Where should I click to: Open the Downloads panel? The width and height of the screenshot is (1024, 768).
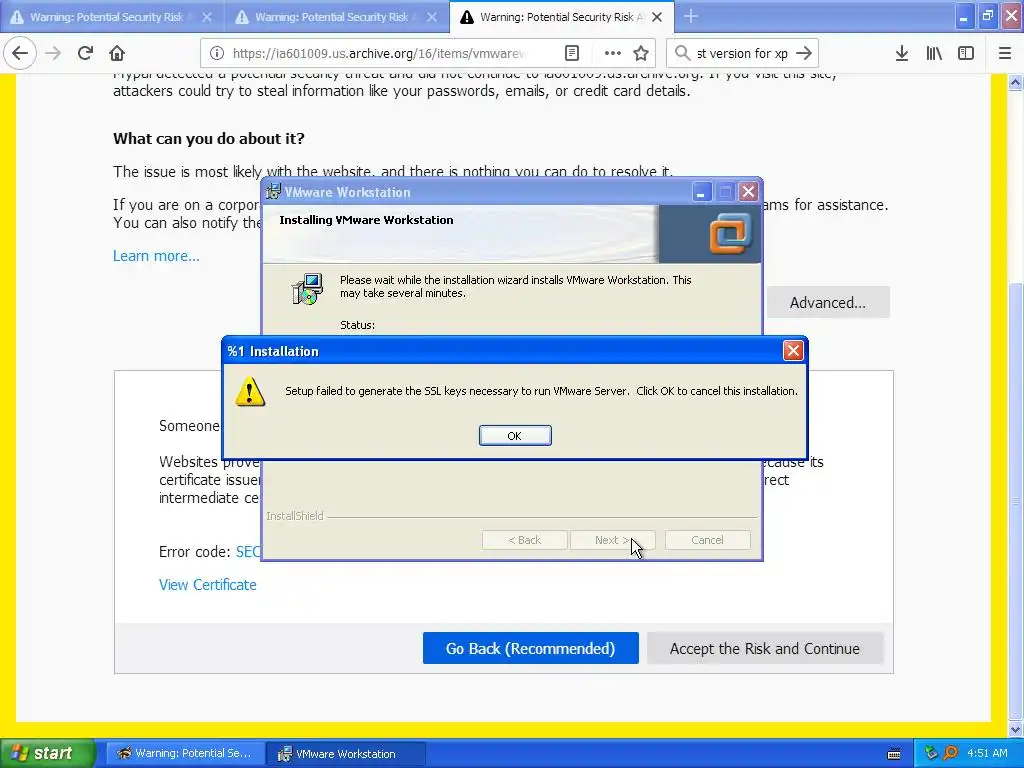pos(902,53)
